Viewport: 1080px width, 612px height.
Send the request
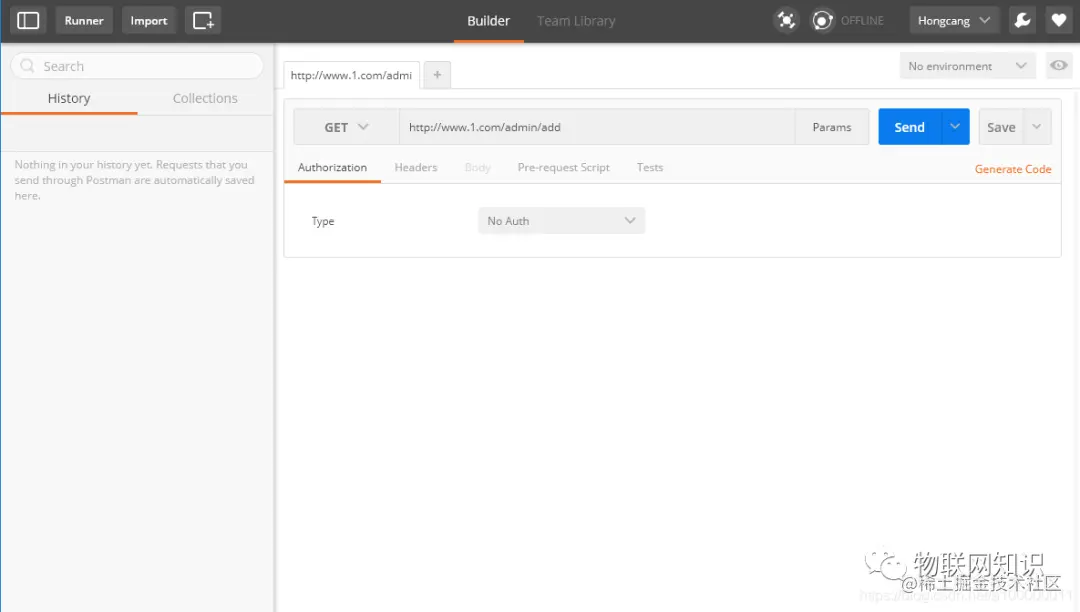(x=909, y=127)
